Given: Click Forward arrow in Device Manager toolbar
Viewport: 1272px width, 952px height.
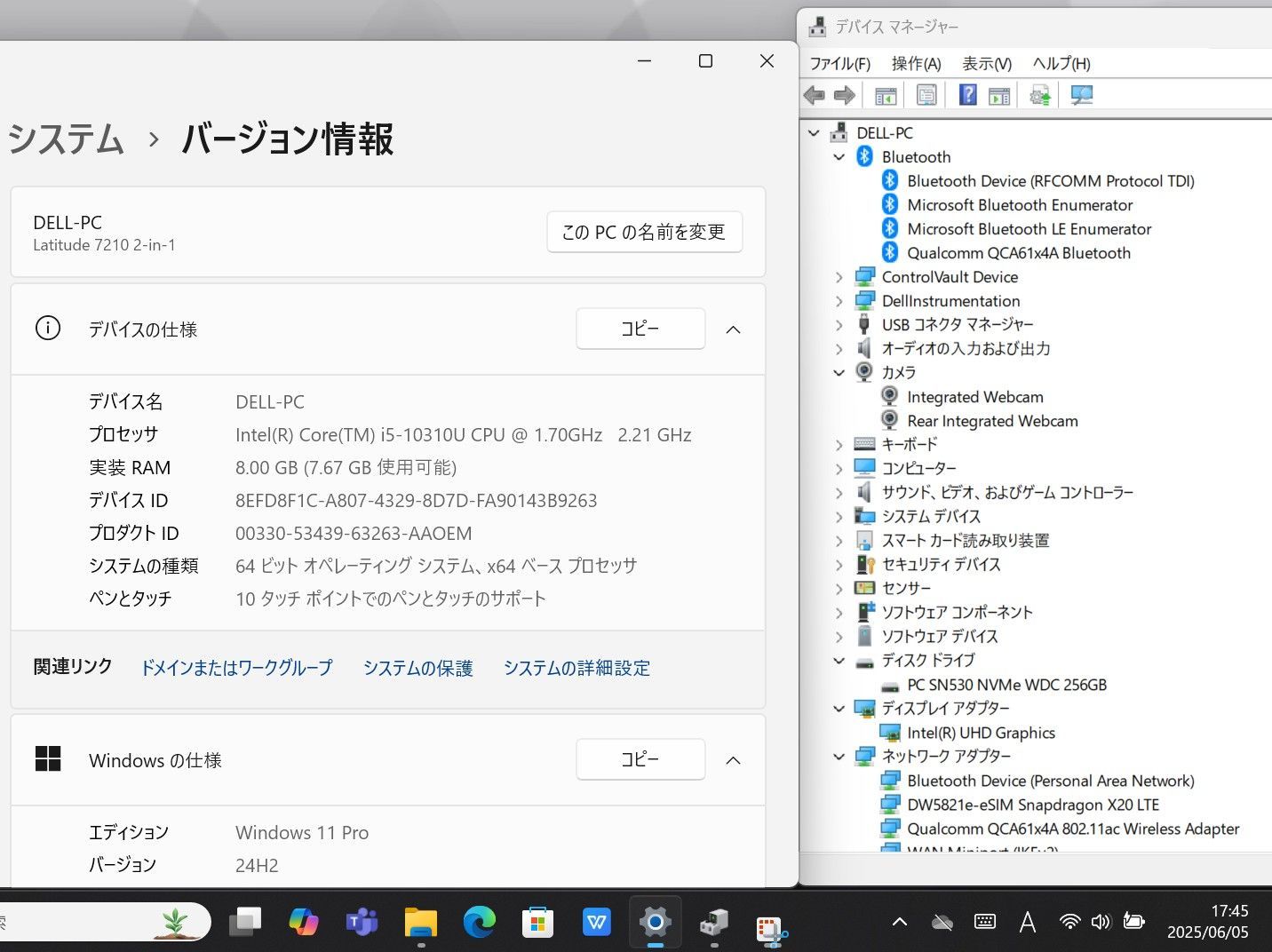Looking at the screenshot, I should point(845,95).
